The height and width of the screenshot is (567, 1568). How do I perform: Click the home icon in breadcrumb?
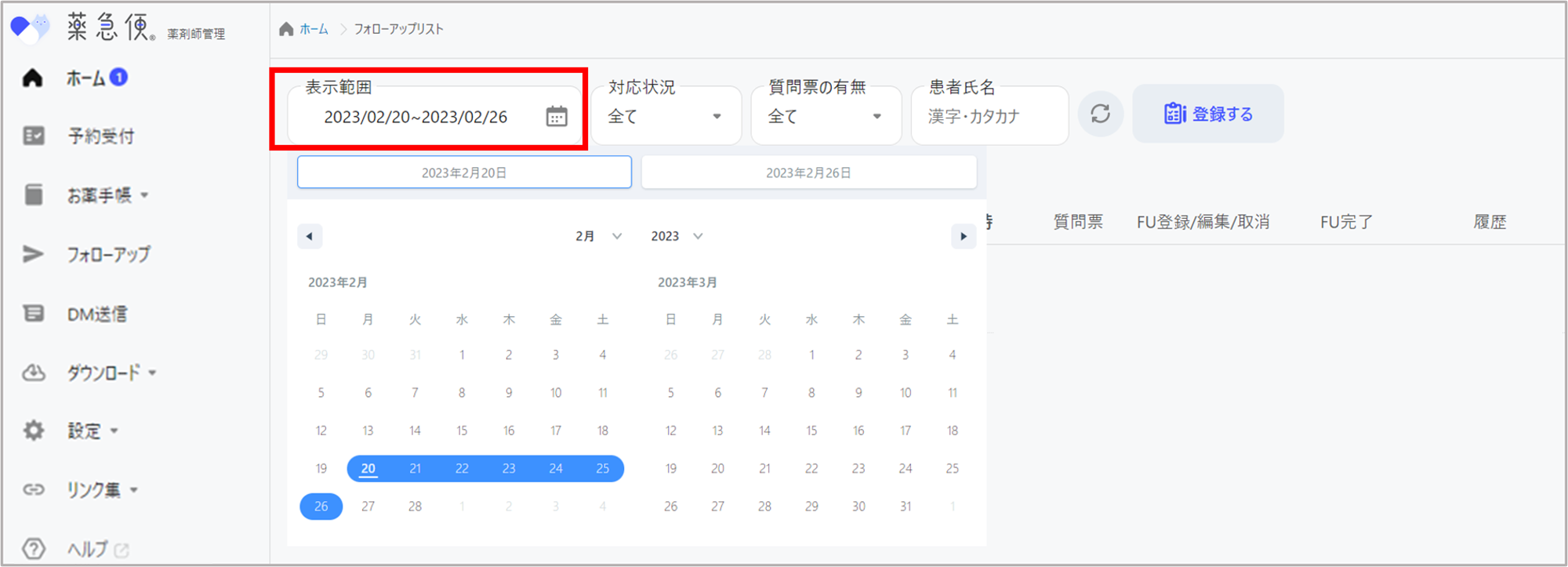click(x=286, y=29)
